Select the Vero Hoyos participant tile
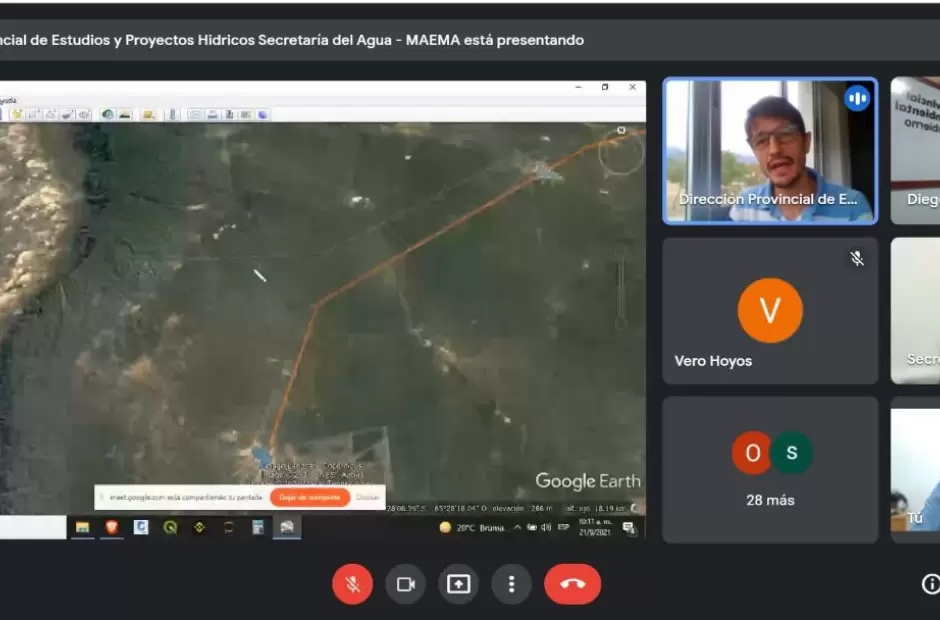Viewport: 940px width, 620px height. pyautogui.click(x=770, y=311)
